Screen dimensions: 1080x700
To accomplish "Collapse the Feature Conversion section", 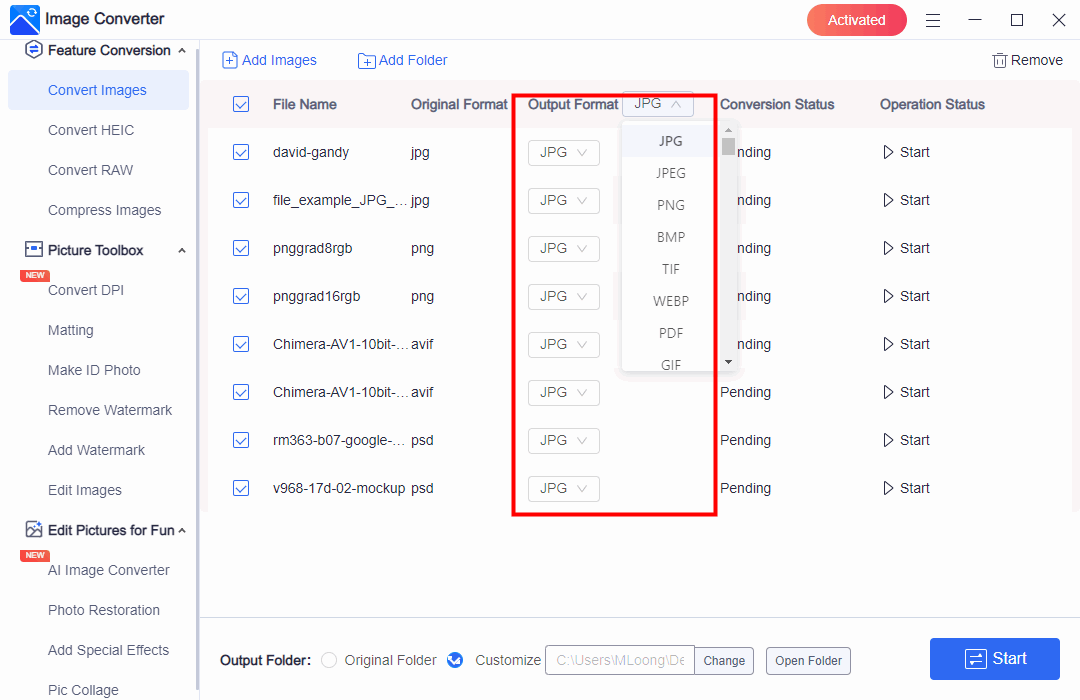I will coord(181,50).
